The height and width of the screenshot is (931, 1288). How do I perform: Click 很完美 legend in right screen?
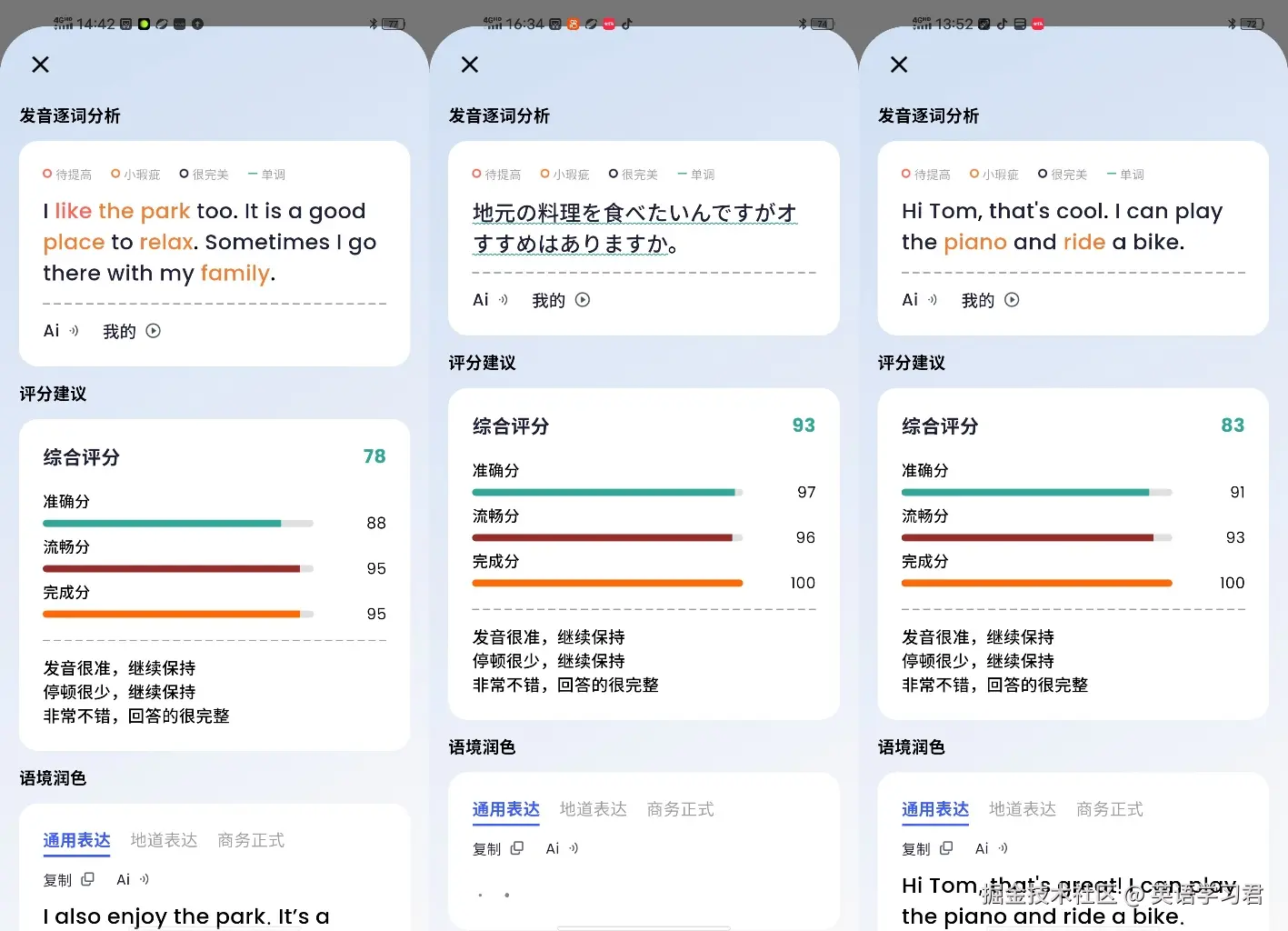click(1063, 175)
